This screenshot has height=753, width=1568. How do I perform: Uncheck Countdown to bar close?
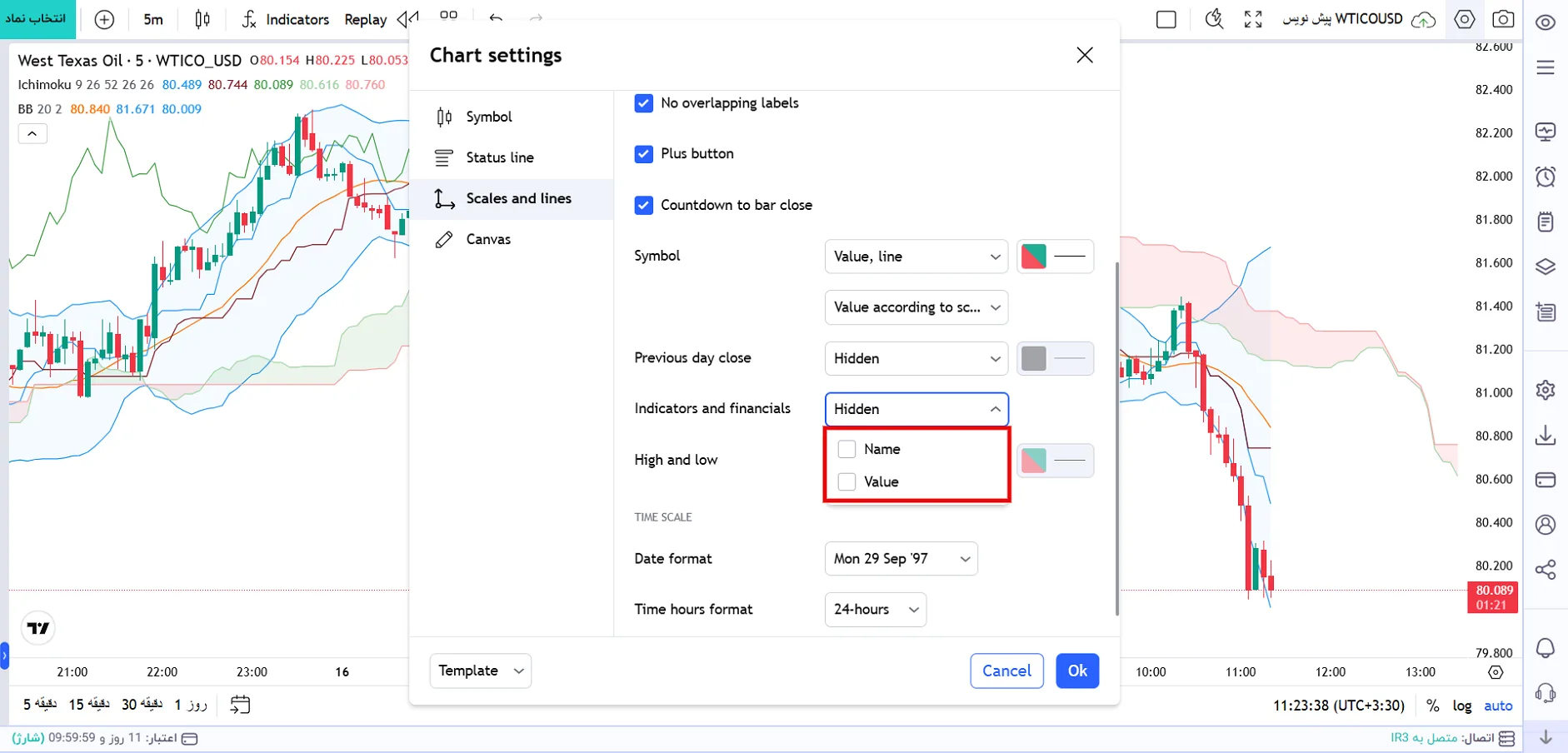643,205
